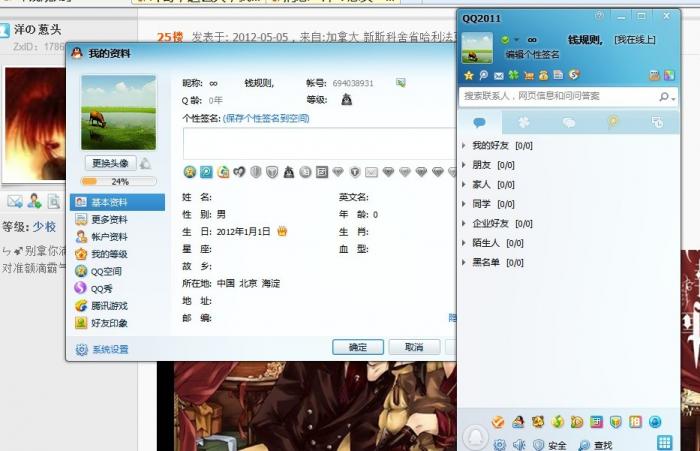Click the green clover icon in QQ2011 header
Viewport: 700px width, 451px height.
point(514,75)
